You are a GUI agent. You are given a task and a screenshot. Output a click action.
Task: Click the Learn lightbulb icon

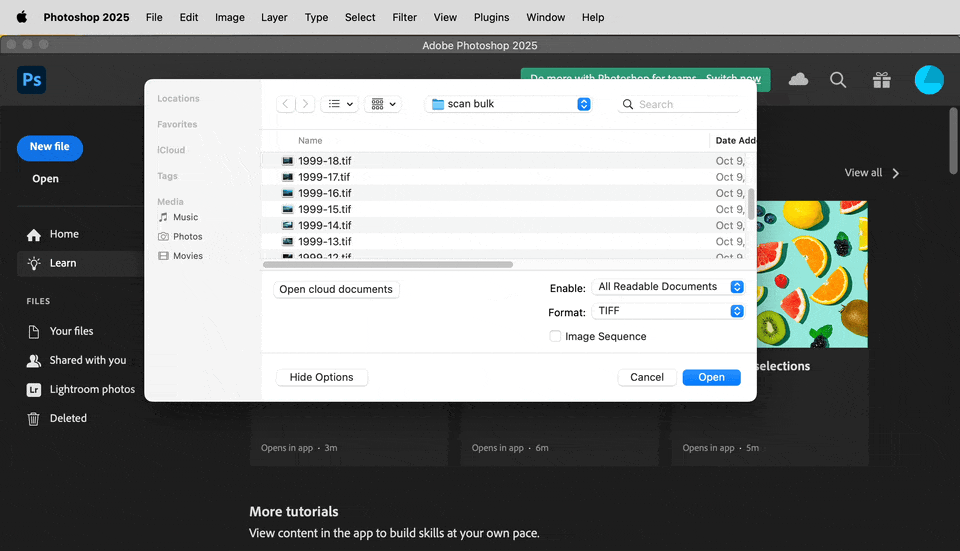tap(34, 263)
